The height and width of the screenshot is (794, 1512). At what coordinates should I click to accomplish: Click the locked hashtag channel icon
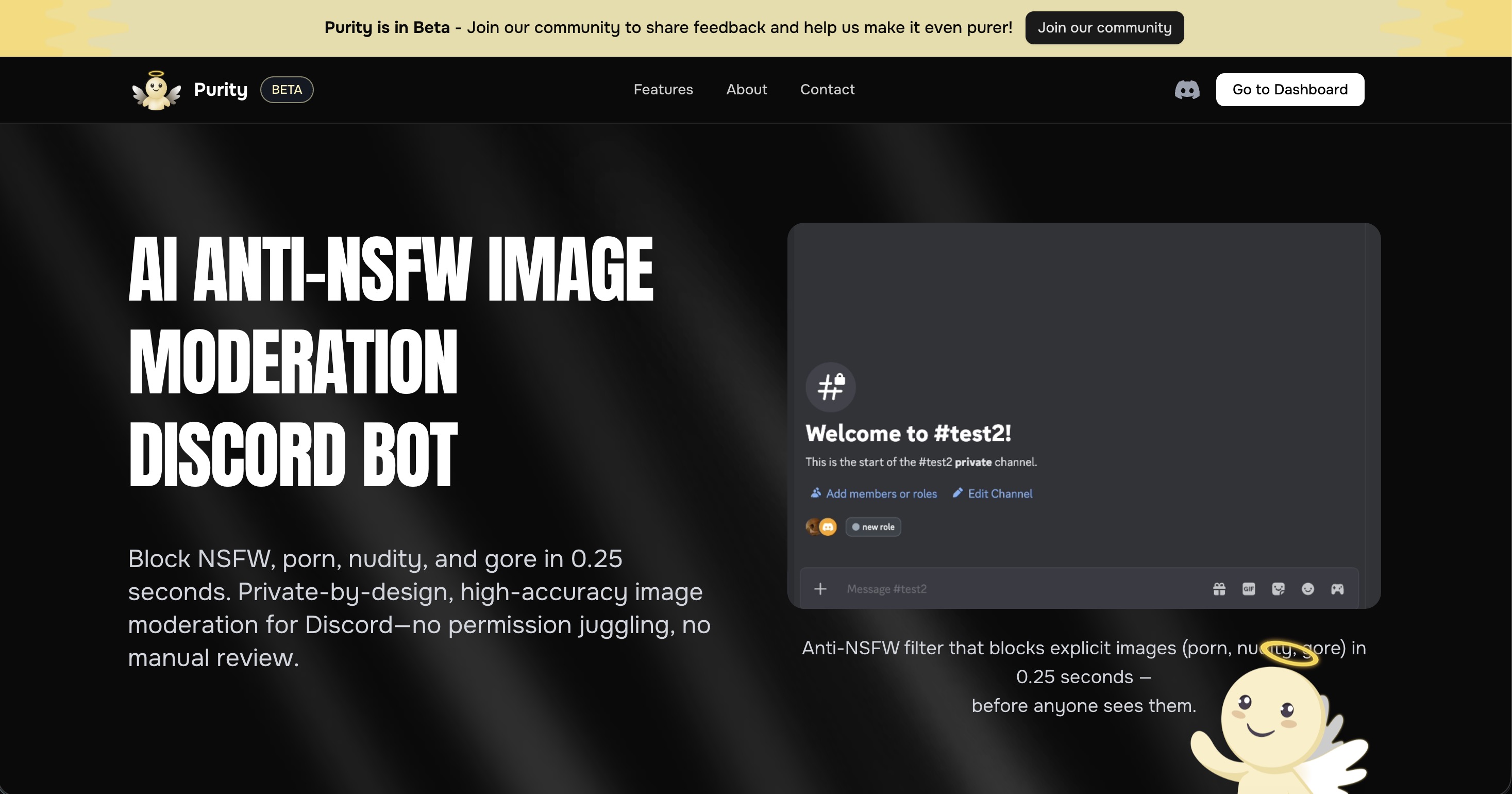(x=831, y=387)
